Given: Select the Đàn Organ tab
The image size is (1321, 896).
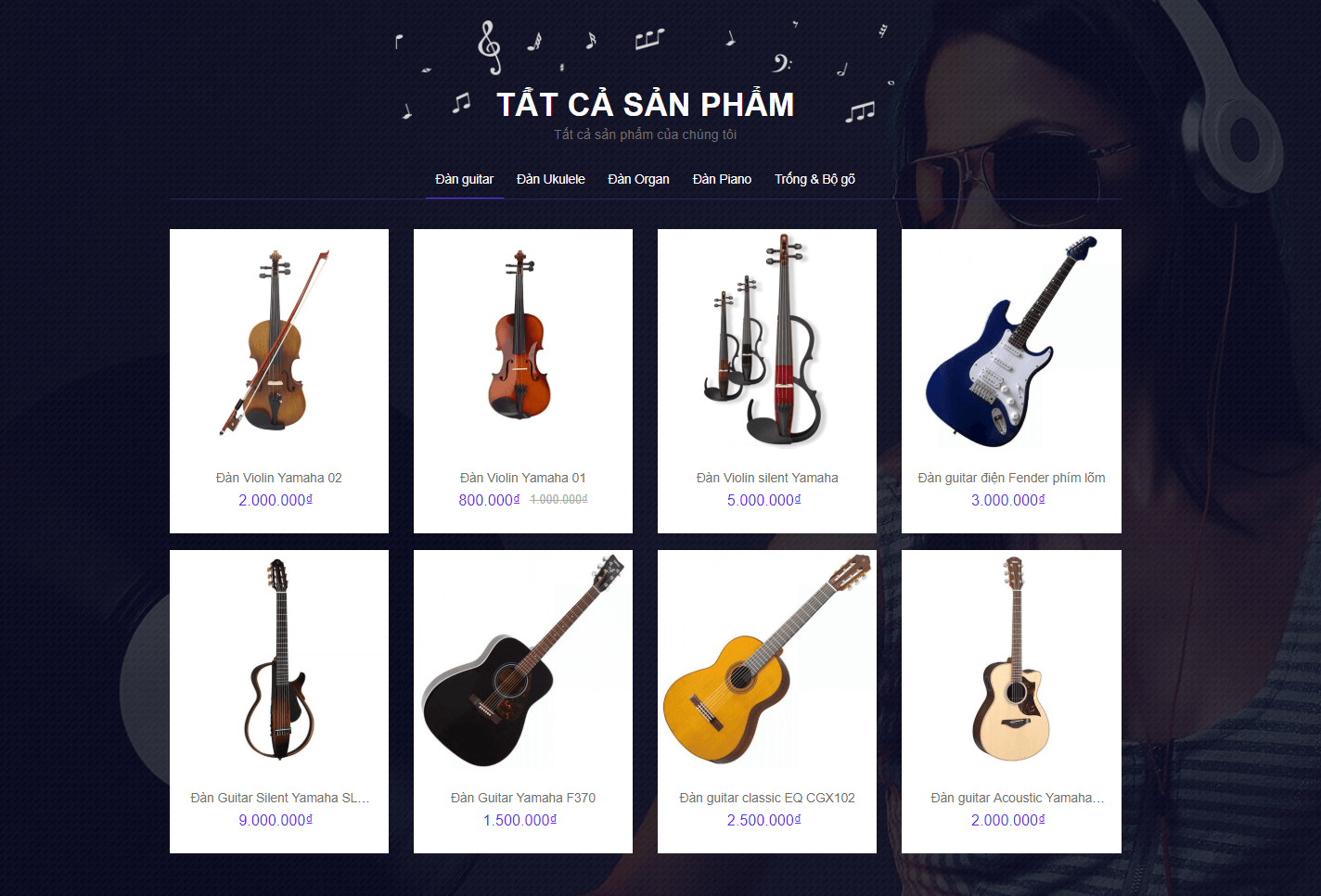Looking at the screenshot, I should coord(638,179).
